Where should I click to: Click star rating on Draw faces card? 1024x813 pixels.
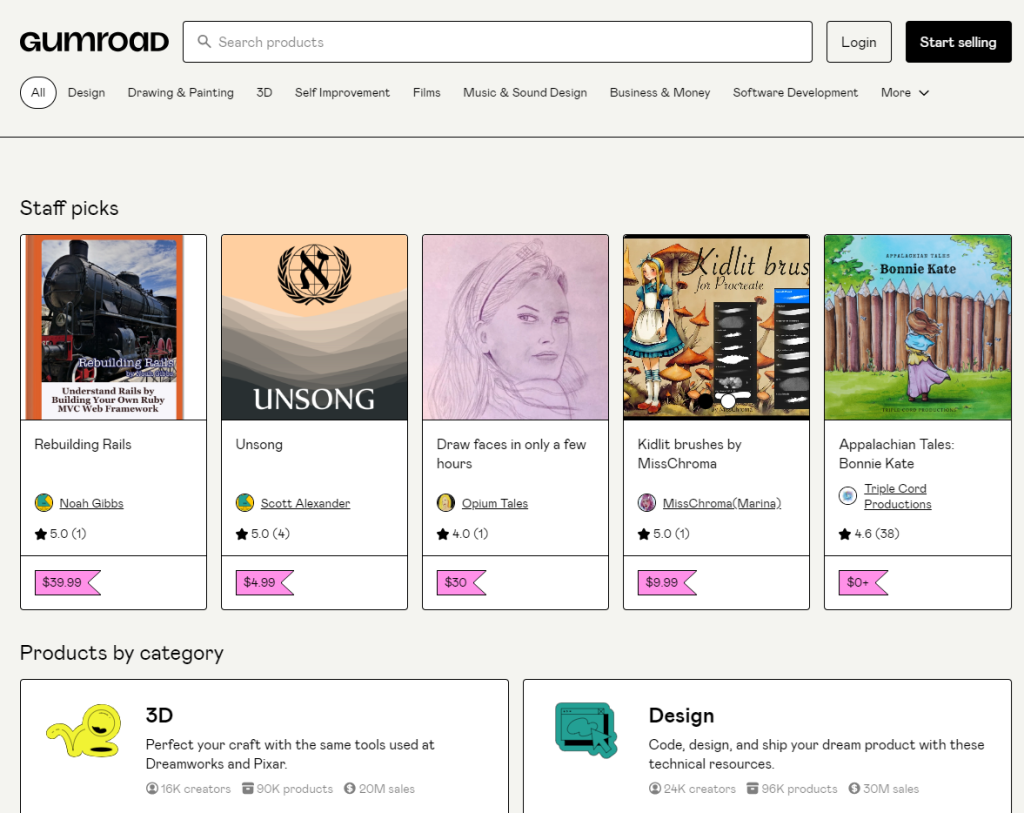tap(462, 534)
